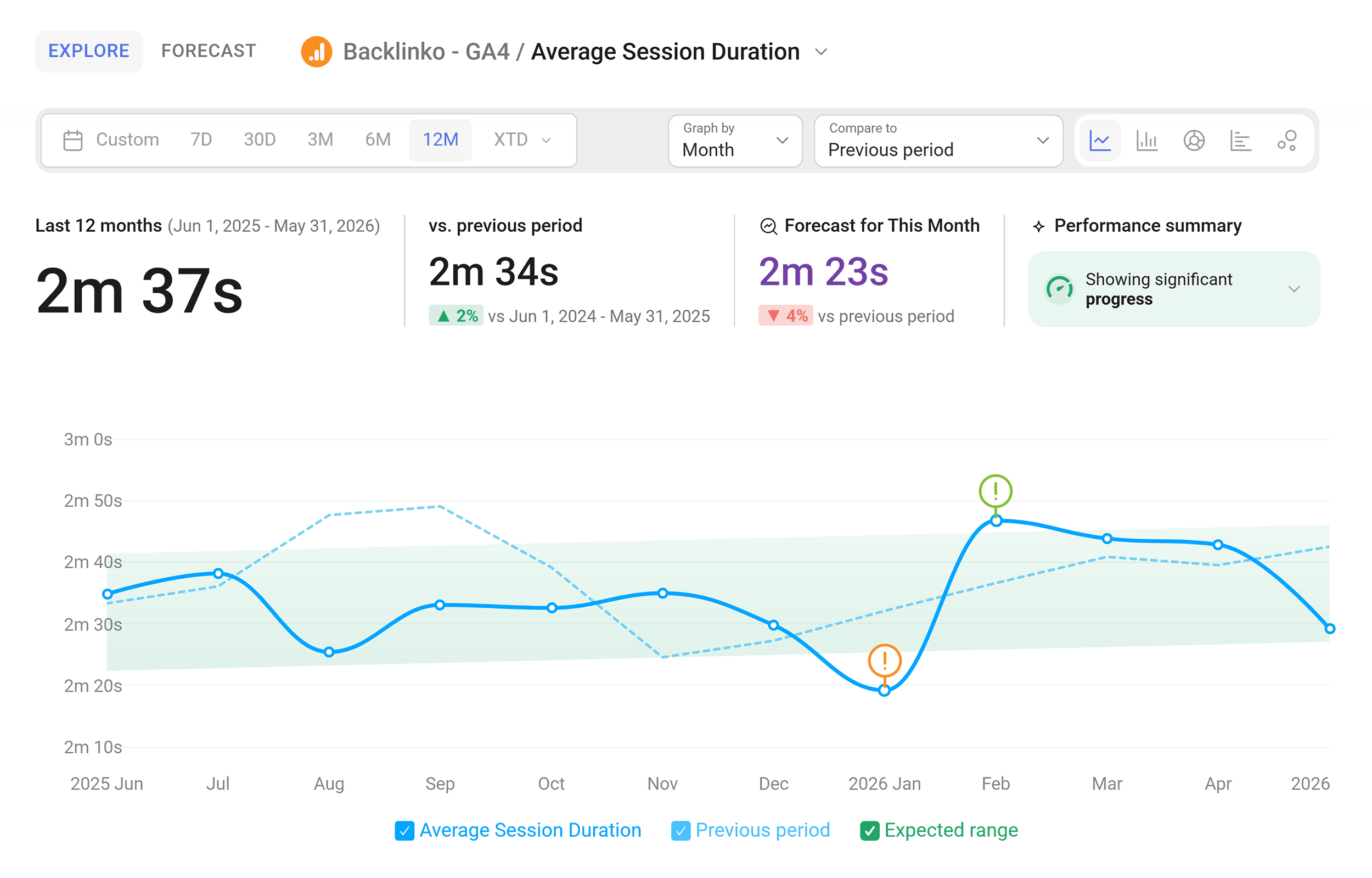
Task: Click the Average Session Duration legend label
Action: (x=530, y=831)
